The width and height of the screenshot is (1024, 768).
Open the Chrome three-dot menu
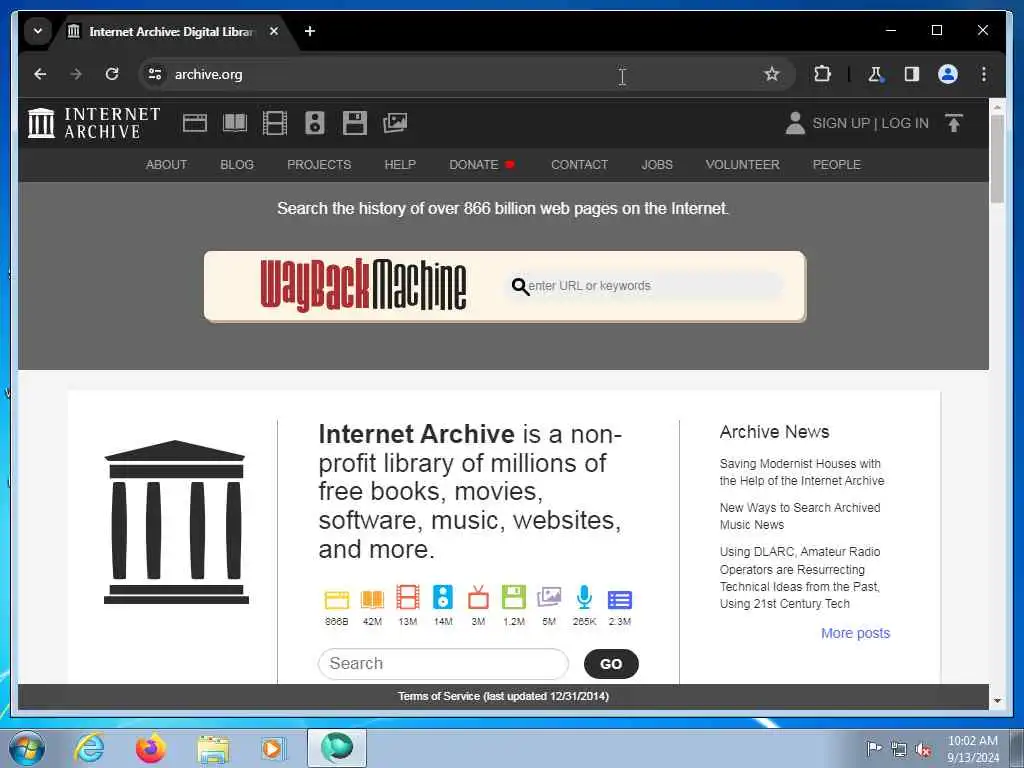tap(984, 74)
